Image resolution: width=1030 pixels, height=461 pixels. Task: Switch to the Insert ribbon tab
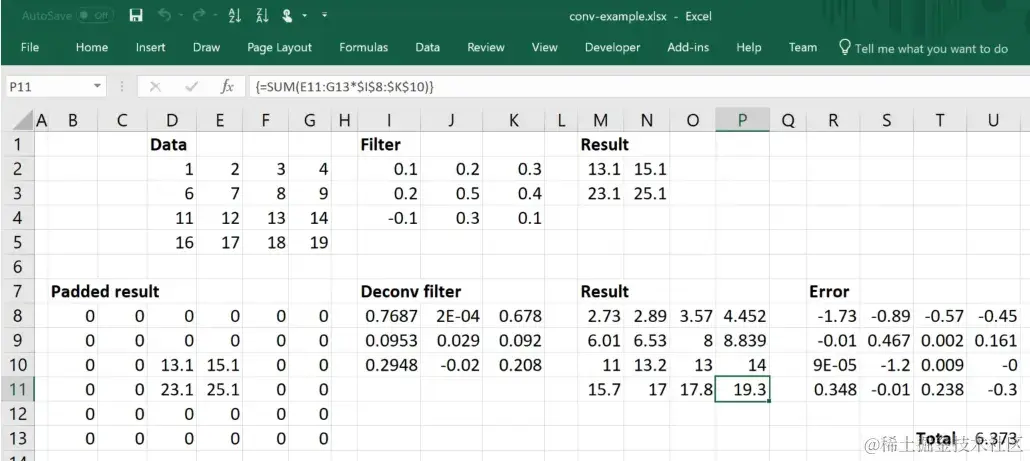150,47
